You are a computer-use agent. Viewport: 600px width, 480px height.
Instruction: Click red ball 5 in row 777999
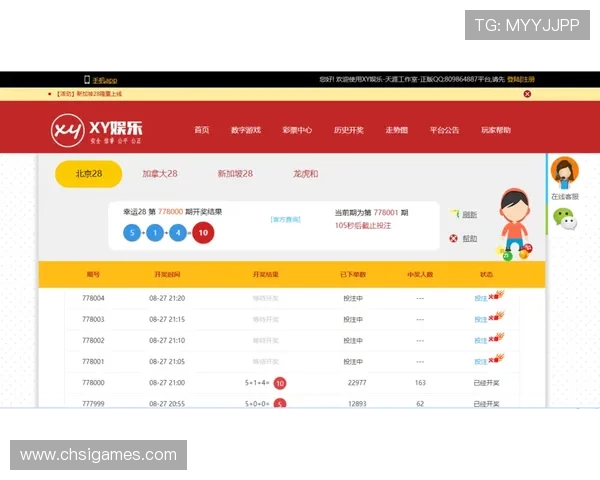click(280, 403)
